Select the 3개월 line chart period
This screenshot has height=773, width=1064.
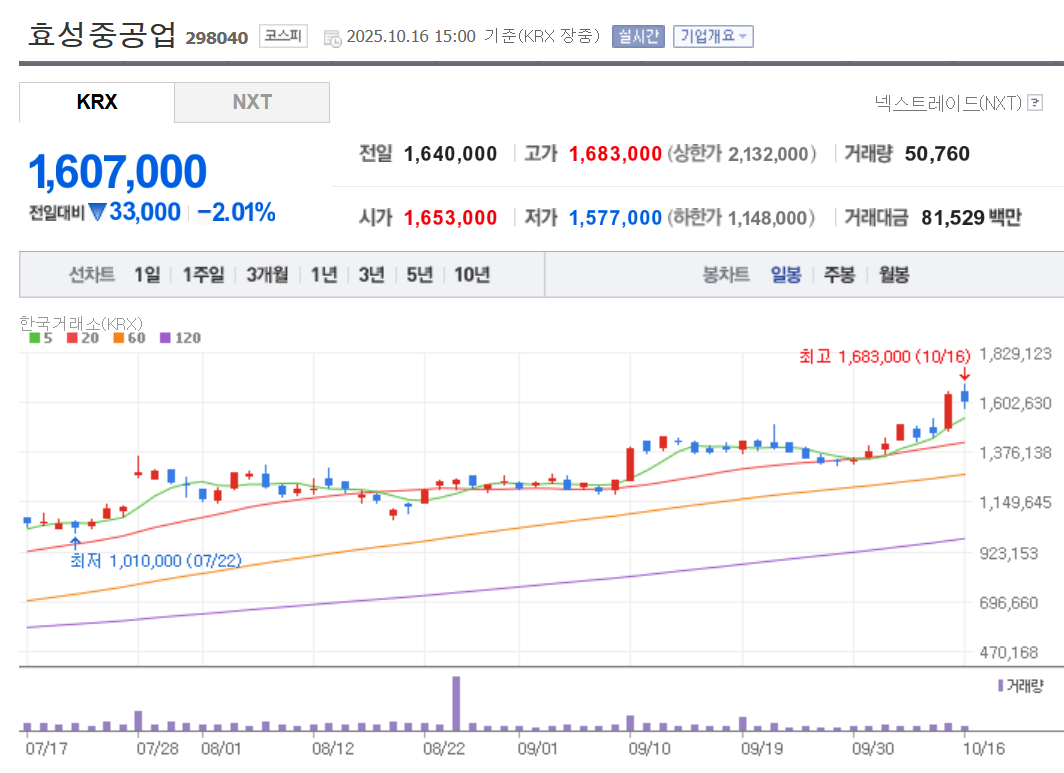coord(267,275)
